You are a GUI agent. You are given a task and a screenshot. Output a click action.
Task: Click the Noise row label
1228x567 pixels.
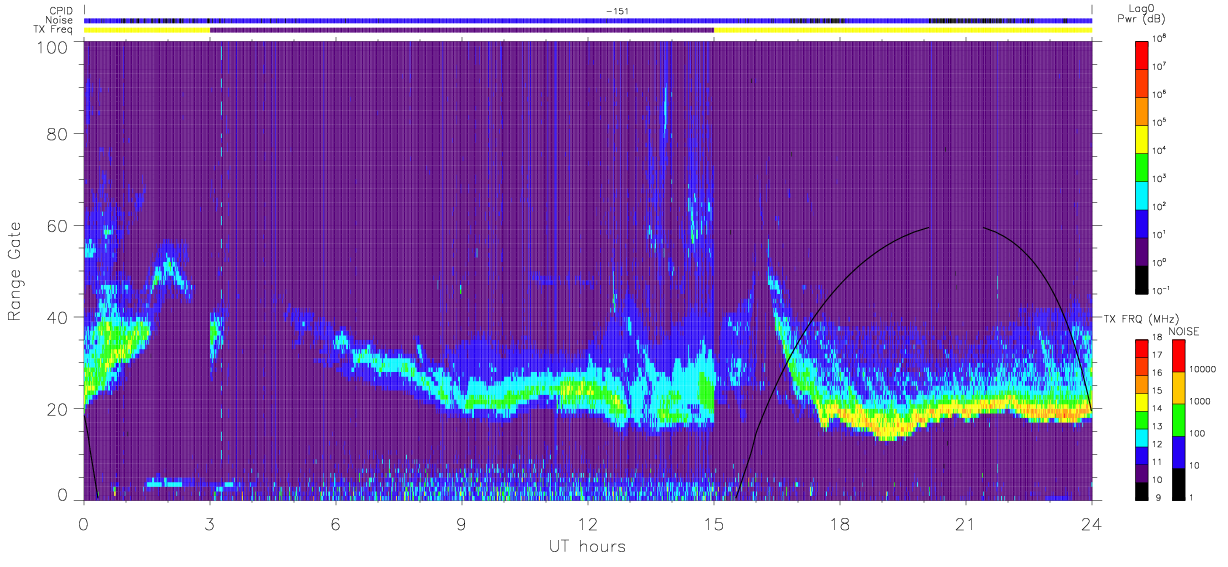coord(60,20)
